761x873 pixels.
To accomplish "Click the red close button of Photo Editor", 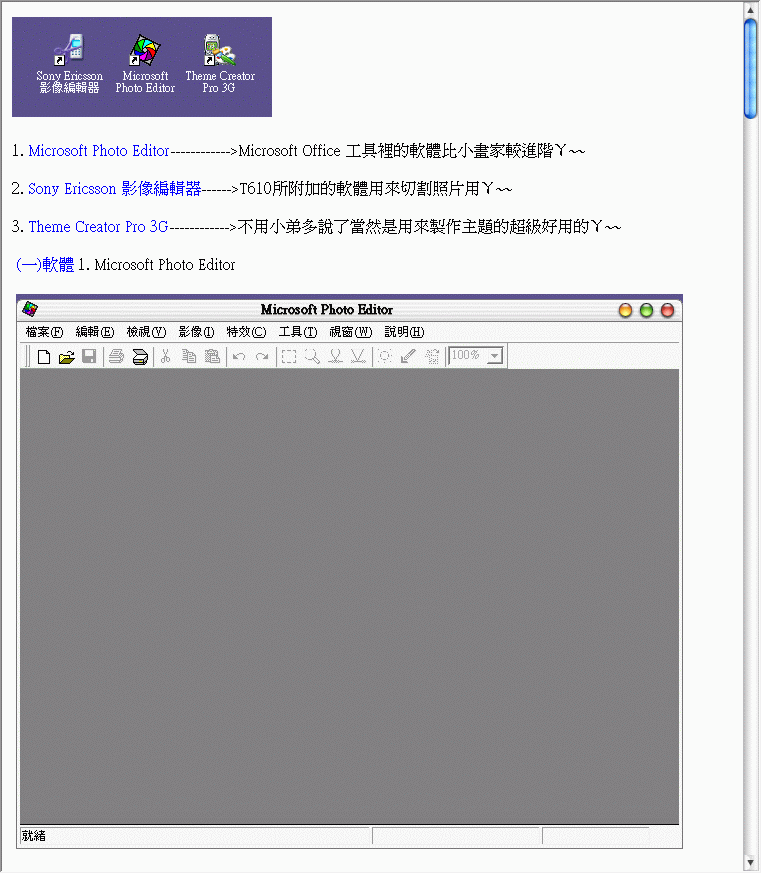I will 667,310.
